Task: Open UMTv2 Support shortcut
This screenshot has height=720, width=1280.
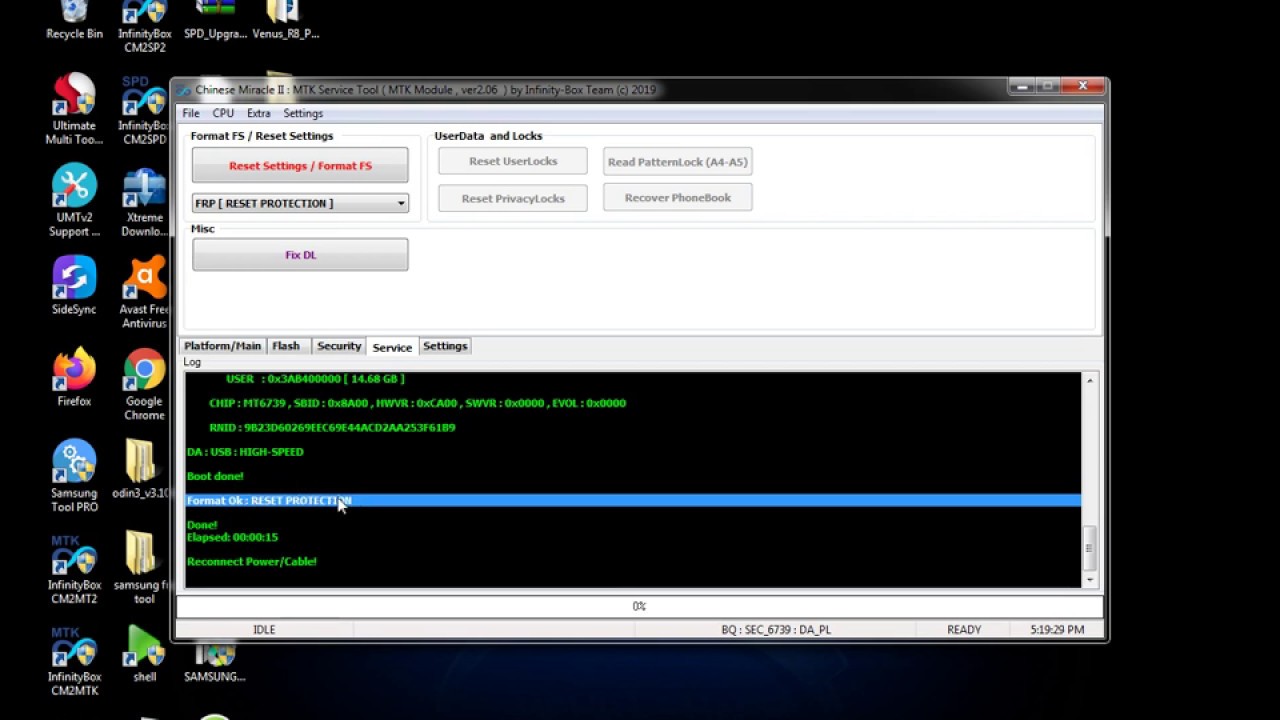Action: (x=74, y=202)
